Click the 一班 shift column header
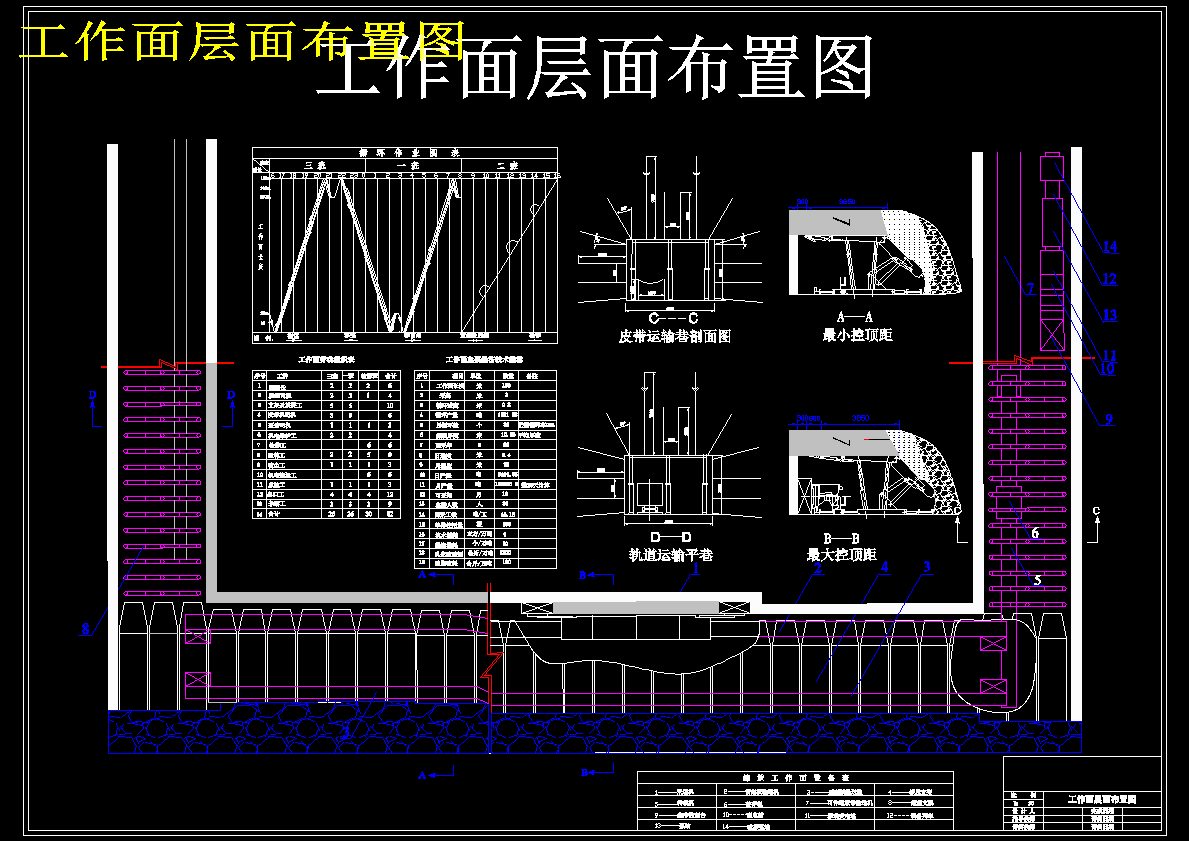The image size is (1189, 841). [x=409, y=165]
